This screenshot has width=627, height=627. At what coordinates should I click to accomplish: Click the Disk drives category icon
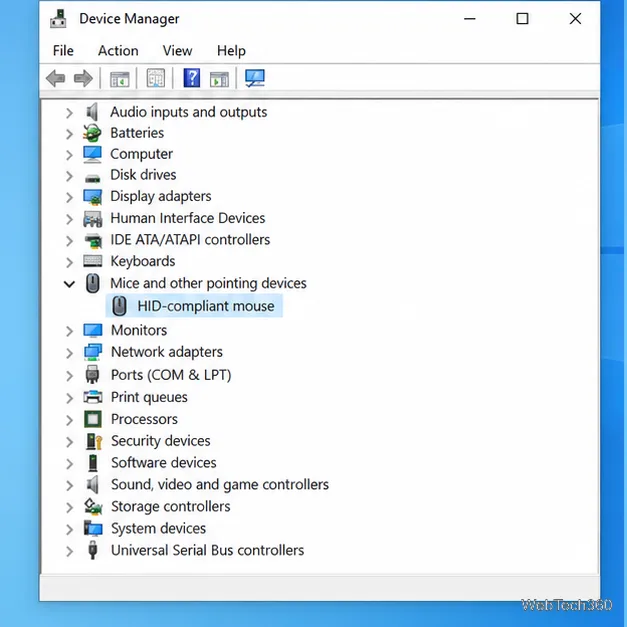pos(92,178)
